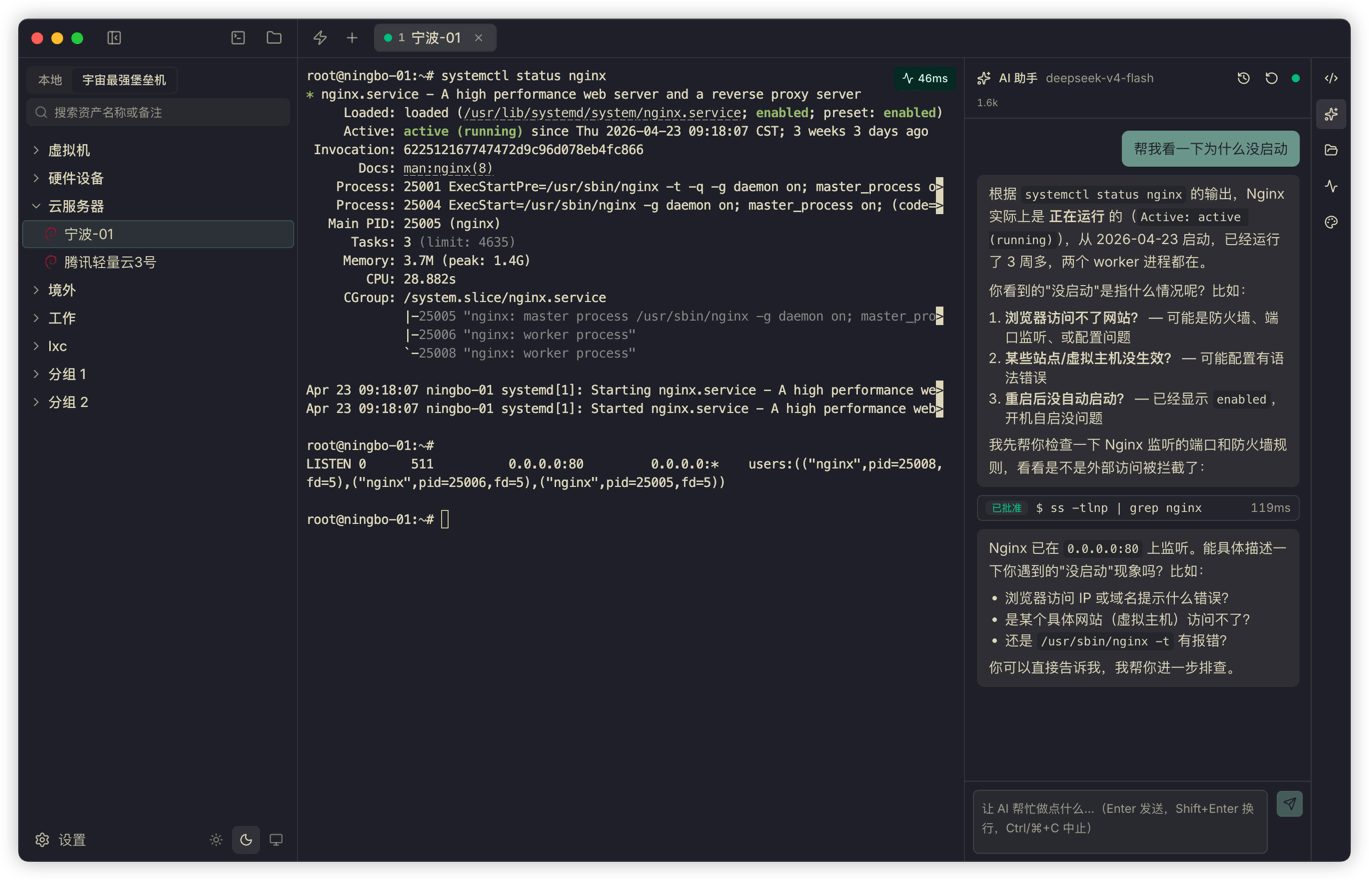
Task: Focus the asset search field
Action: pyautogui.click(x=158, y=112)
